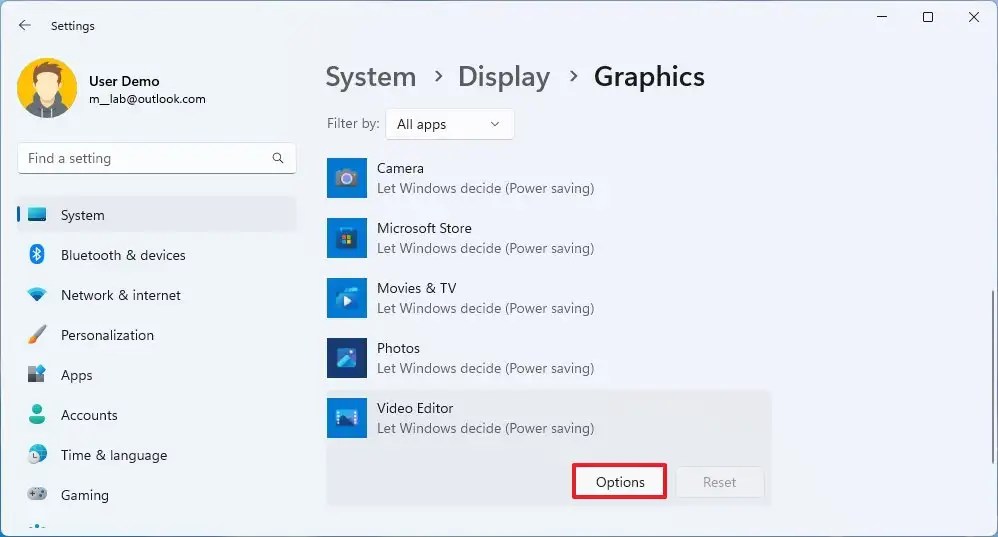Select the Microsoft Store entry
Screen dimensions: 998x537
point(549,238)
